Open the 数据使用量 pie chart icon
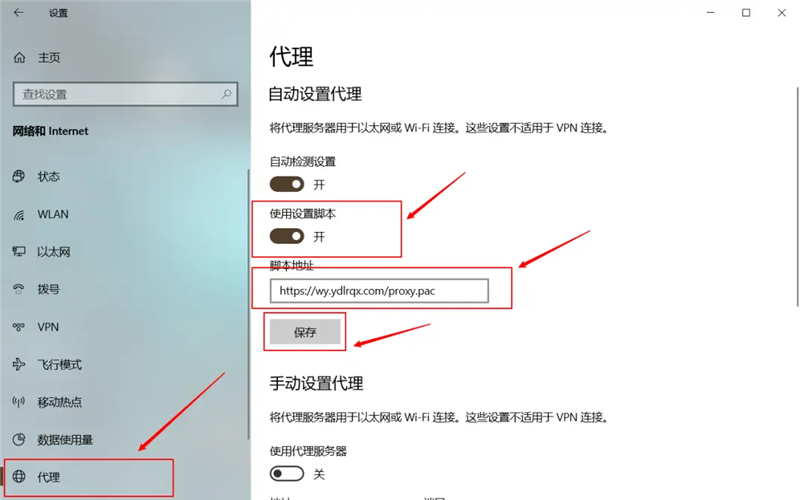 (x=18, y=439)
